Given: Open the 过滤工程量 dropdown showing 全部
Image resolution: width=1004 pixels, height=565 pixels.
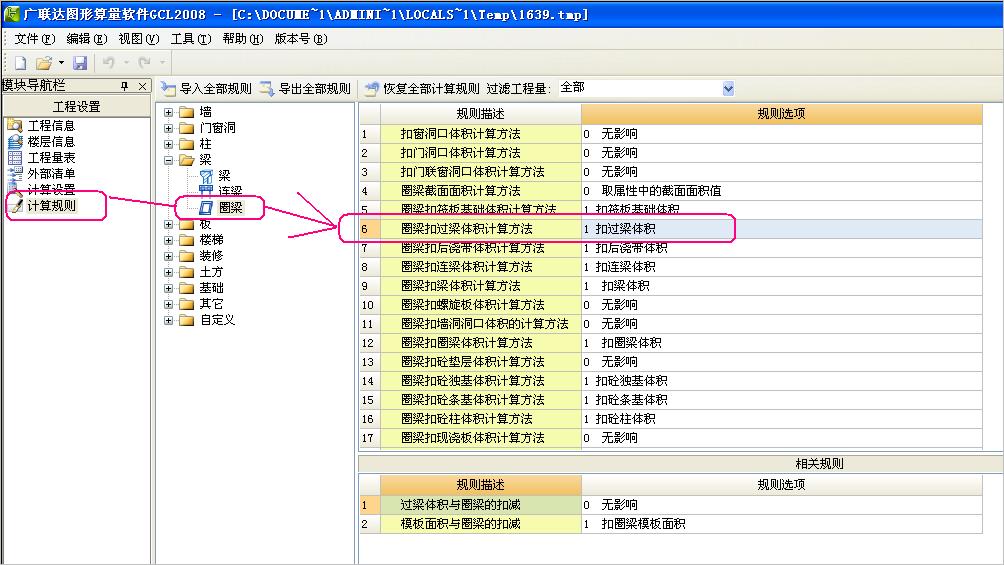Looking at the screenshot, I should (x=728, y=88).
